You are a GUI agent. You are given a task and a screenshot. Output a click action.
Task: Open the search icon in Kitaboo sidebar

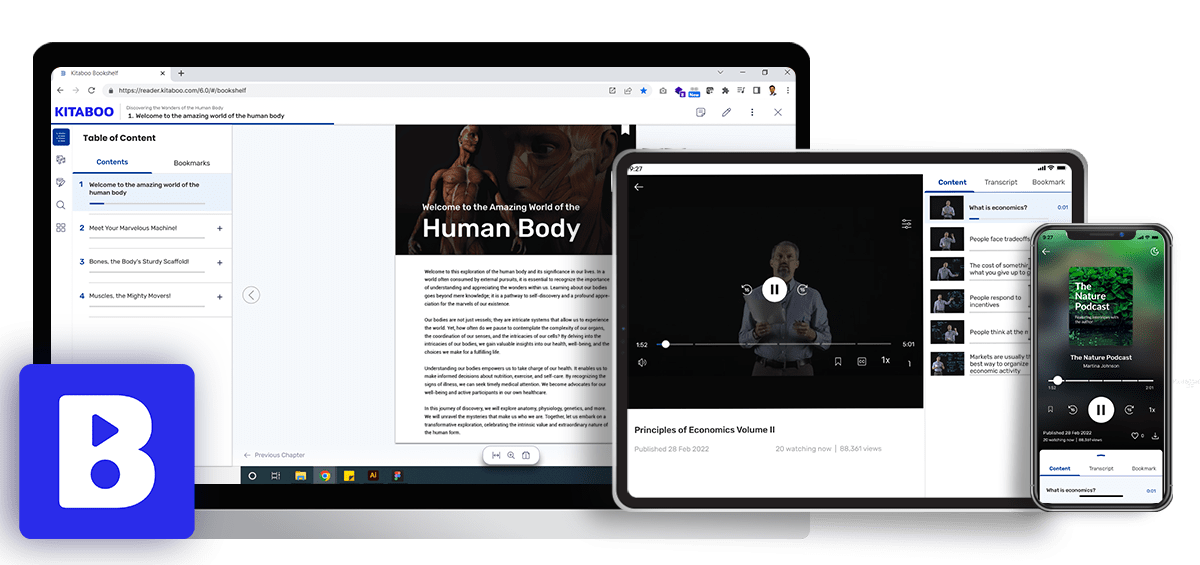tap(61, 205)
